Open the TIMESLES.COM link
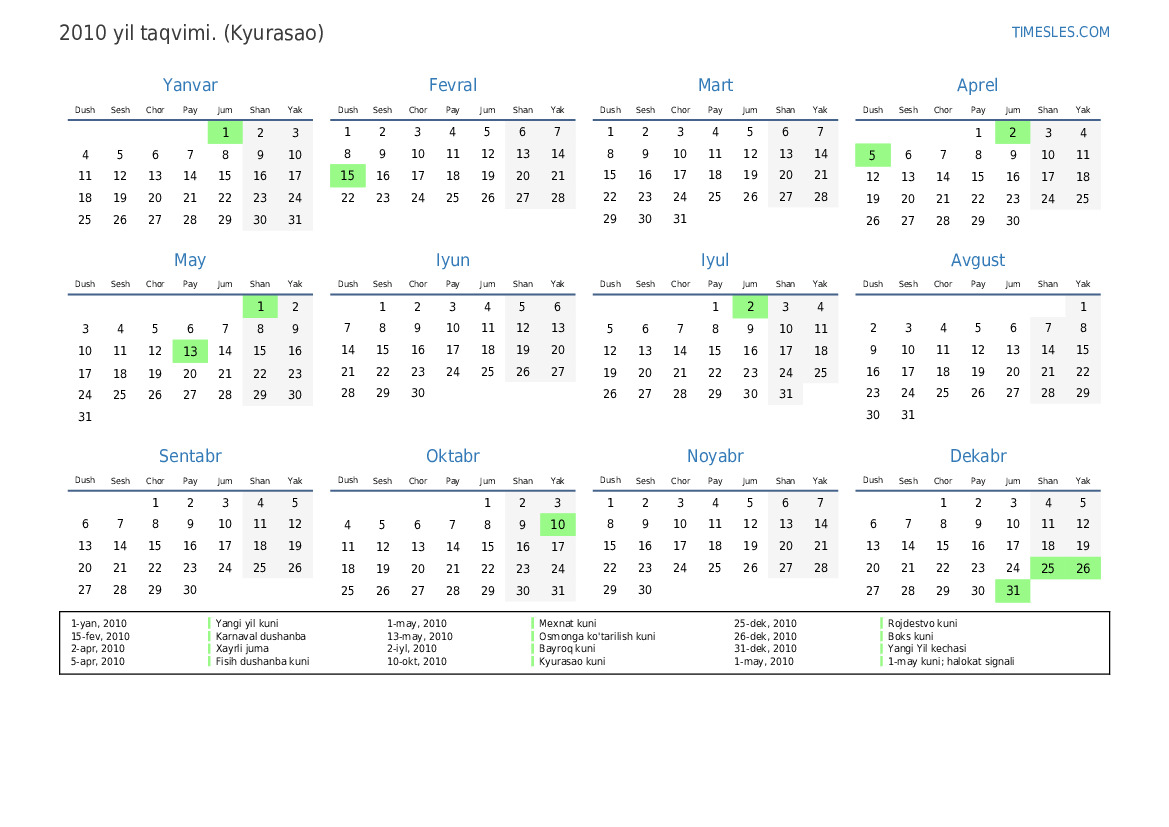This screenshot has height=827, width=1169. pos(1060,32)
